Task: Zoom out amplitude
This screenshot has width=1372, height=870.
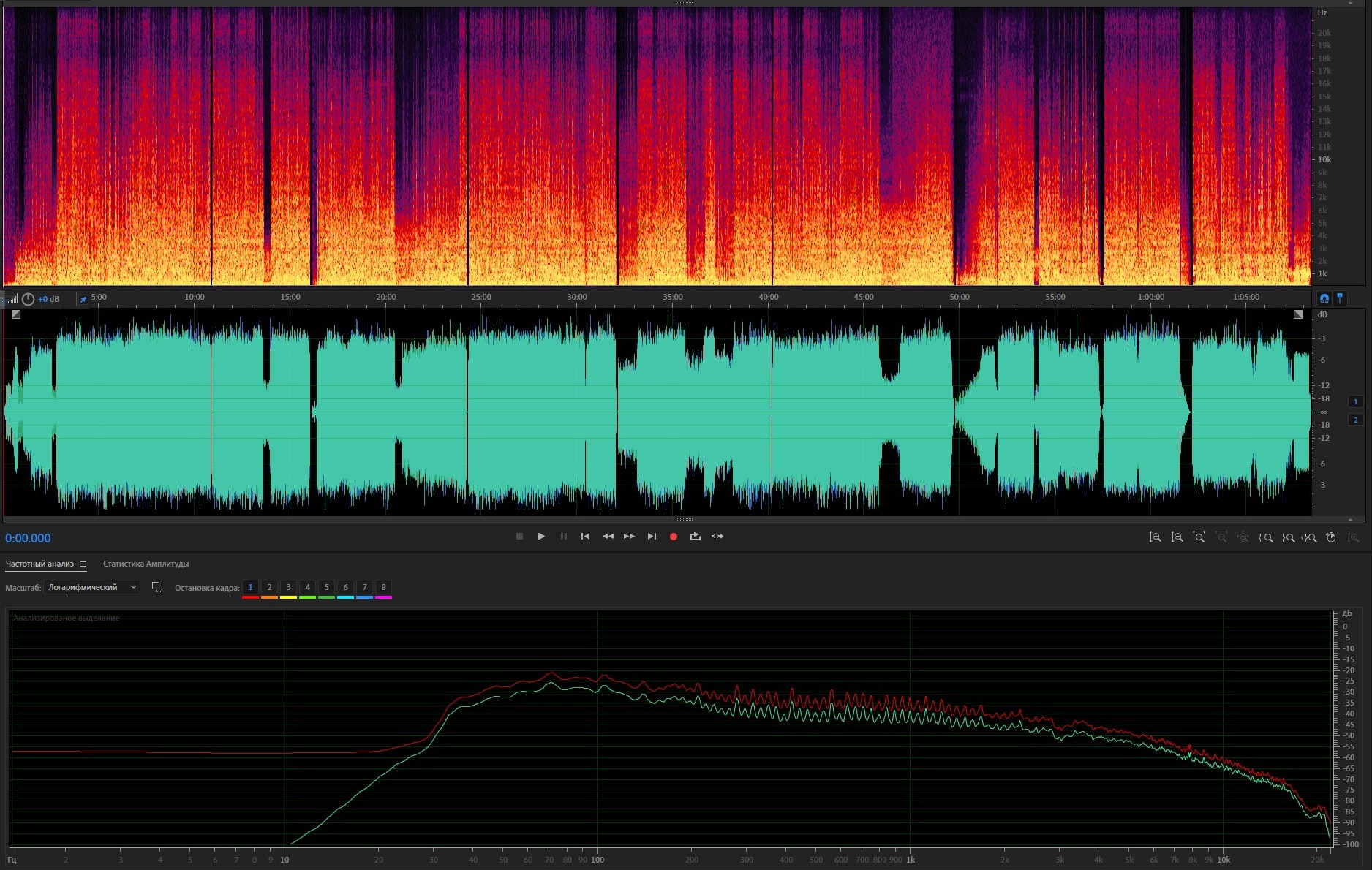Action: [x=1177, y=537]
